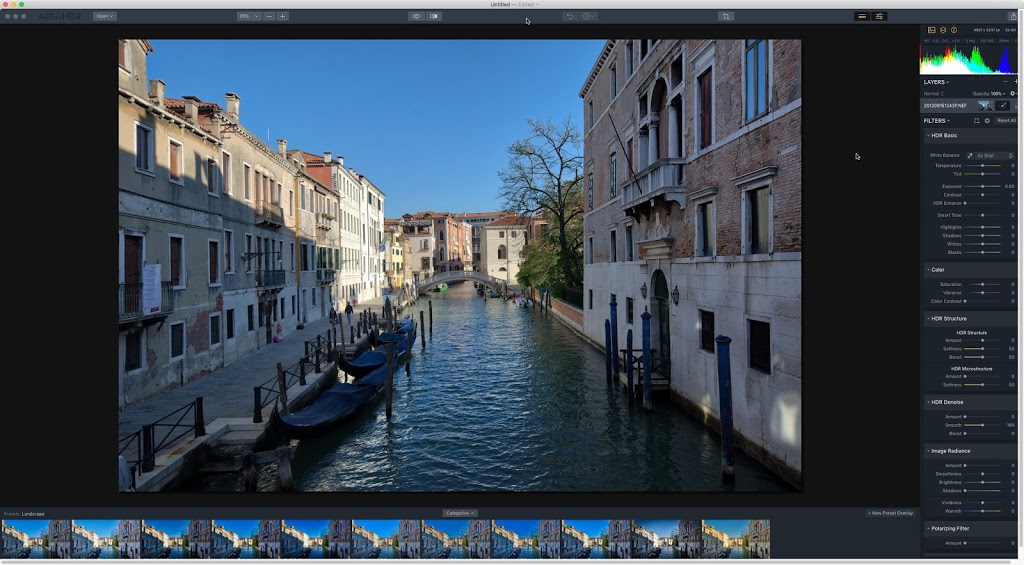Click the Reset All filters button
Screen dimensions: 1024x565
pyautogui.click(x=1006, y=120)
